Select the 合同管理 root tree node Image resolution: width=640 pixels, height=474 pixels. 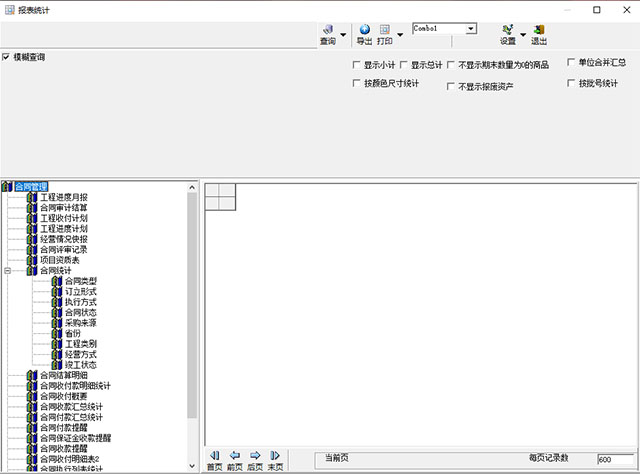[31, 187]
